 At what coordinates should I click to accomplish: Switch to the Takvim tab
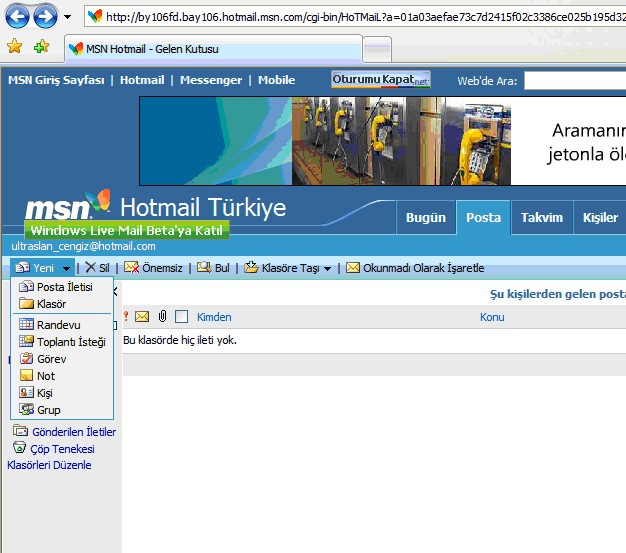tap(542, 218)
